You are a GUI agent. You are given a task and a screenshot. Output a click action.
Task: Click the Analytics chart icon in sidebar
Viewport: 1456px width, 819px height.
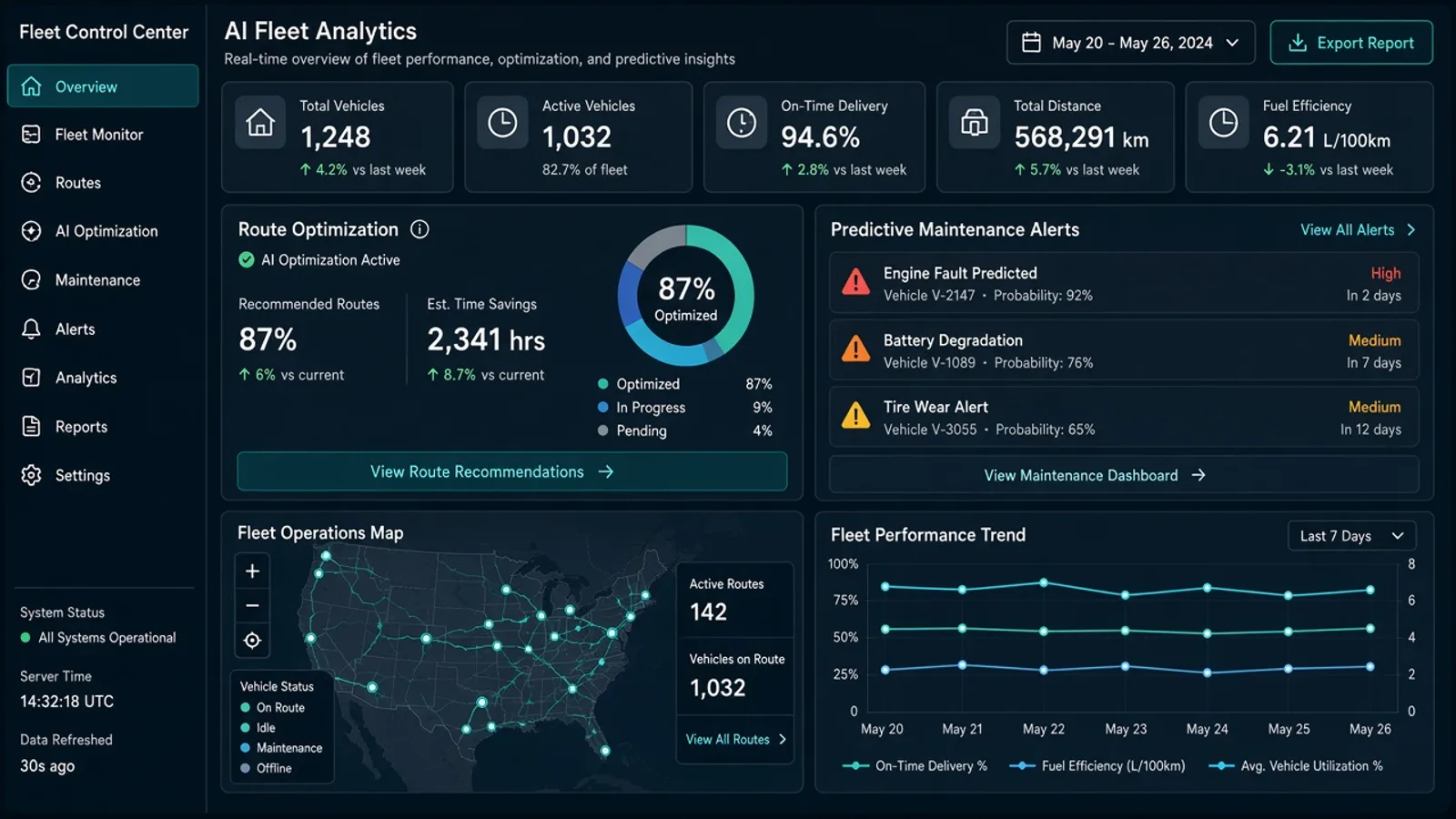click(x=31, y=378)
